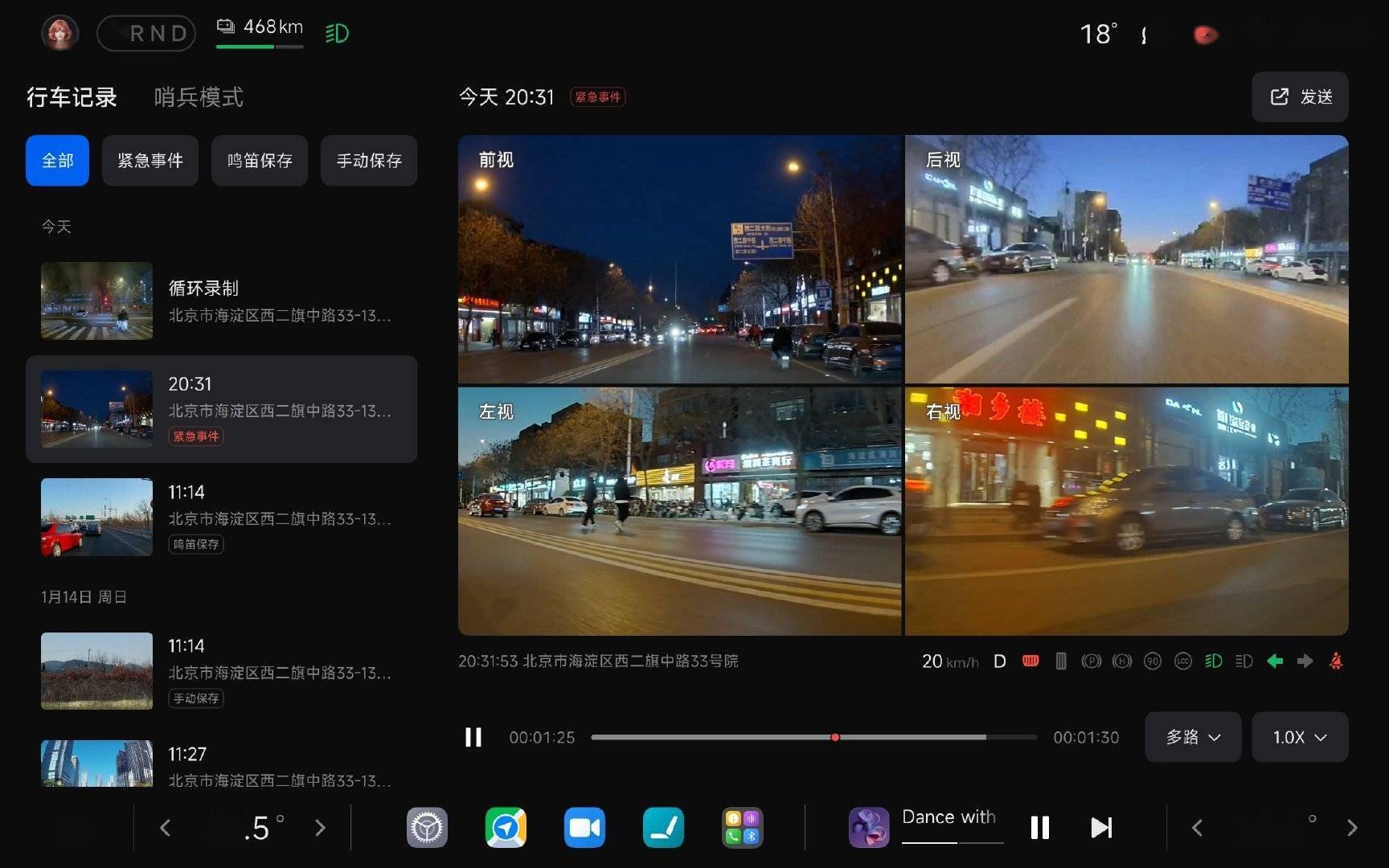Click the 今天 20:31 title
This screenshot has height=868, width=1389.
(506, 97)
